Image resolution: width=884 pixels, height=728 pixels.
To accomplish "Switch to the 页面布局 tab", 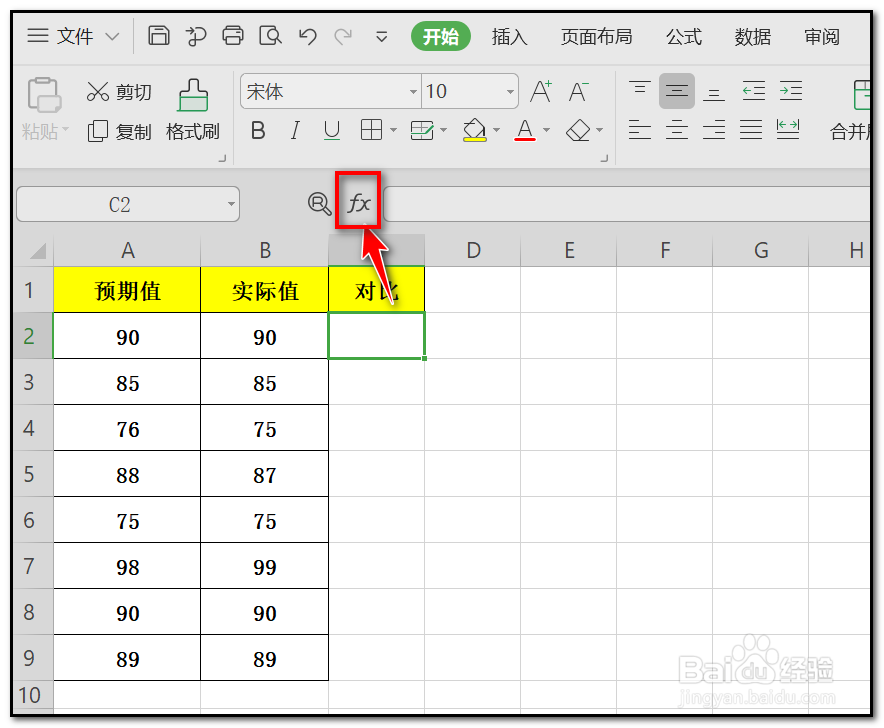I will 596,37.
